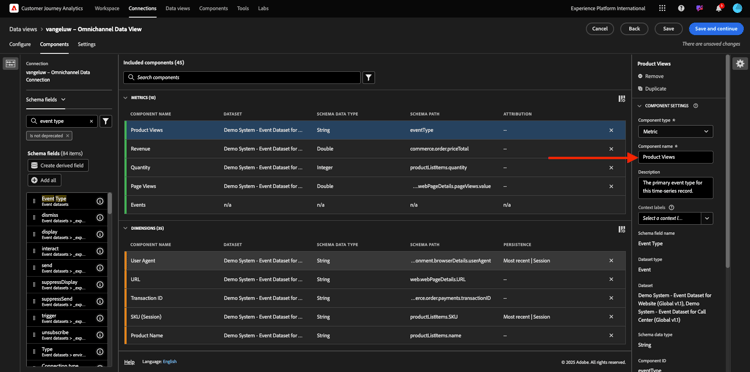
Task: Open the app switcher grid icon
Action: point(662,8)
